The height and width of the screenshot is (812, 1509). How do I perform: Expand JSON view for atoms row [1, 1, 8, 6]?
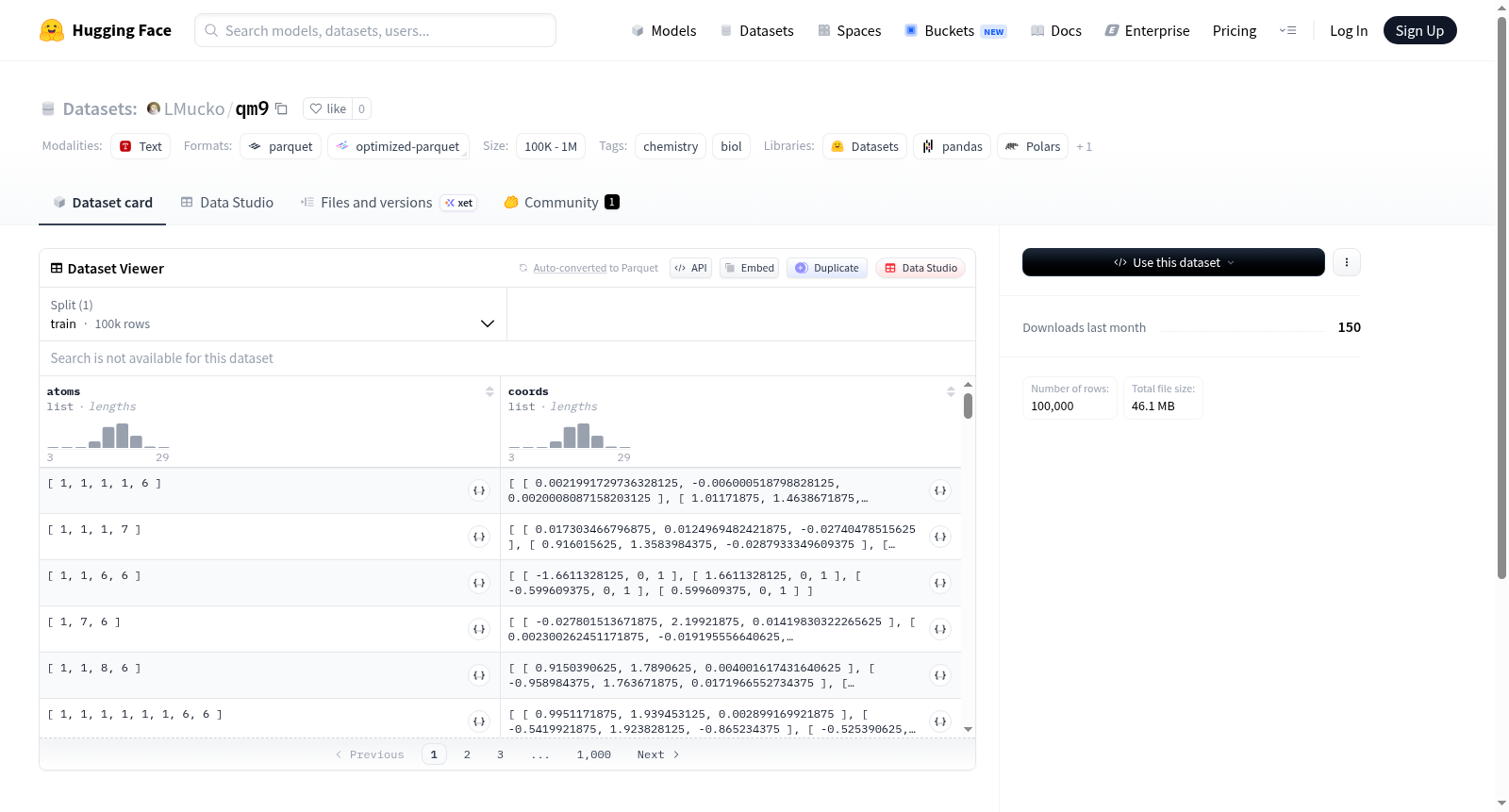[x=479, y=675]
